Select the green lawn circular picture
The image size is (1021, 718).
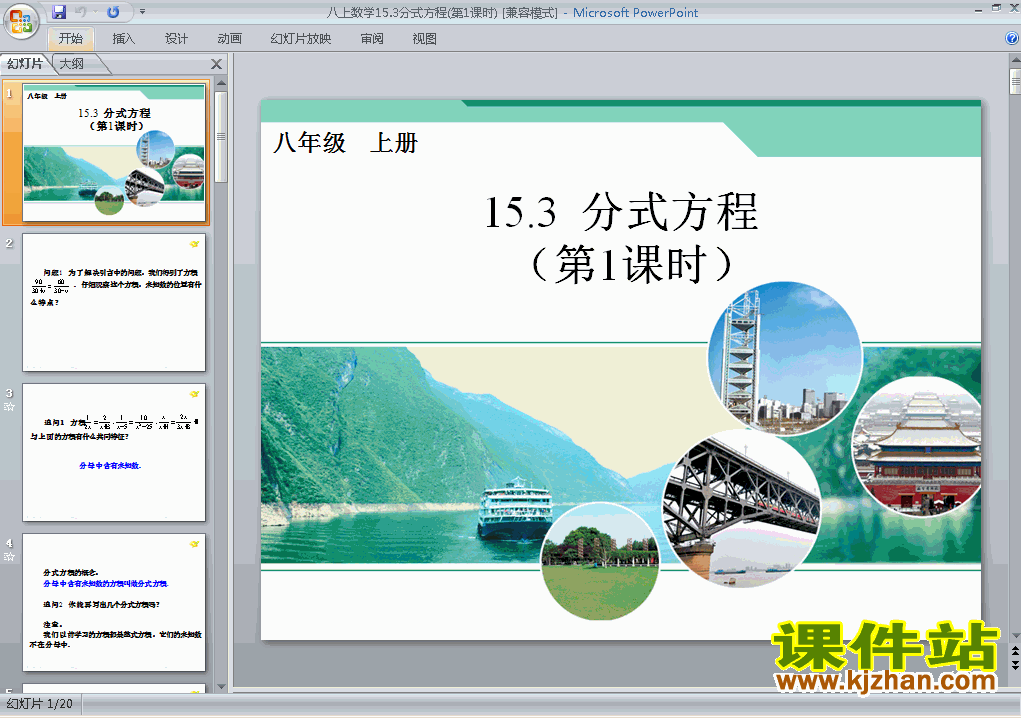(x=600, y=561)
